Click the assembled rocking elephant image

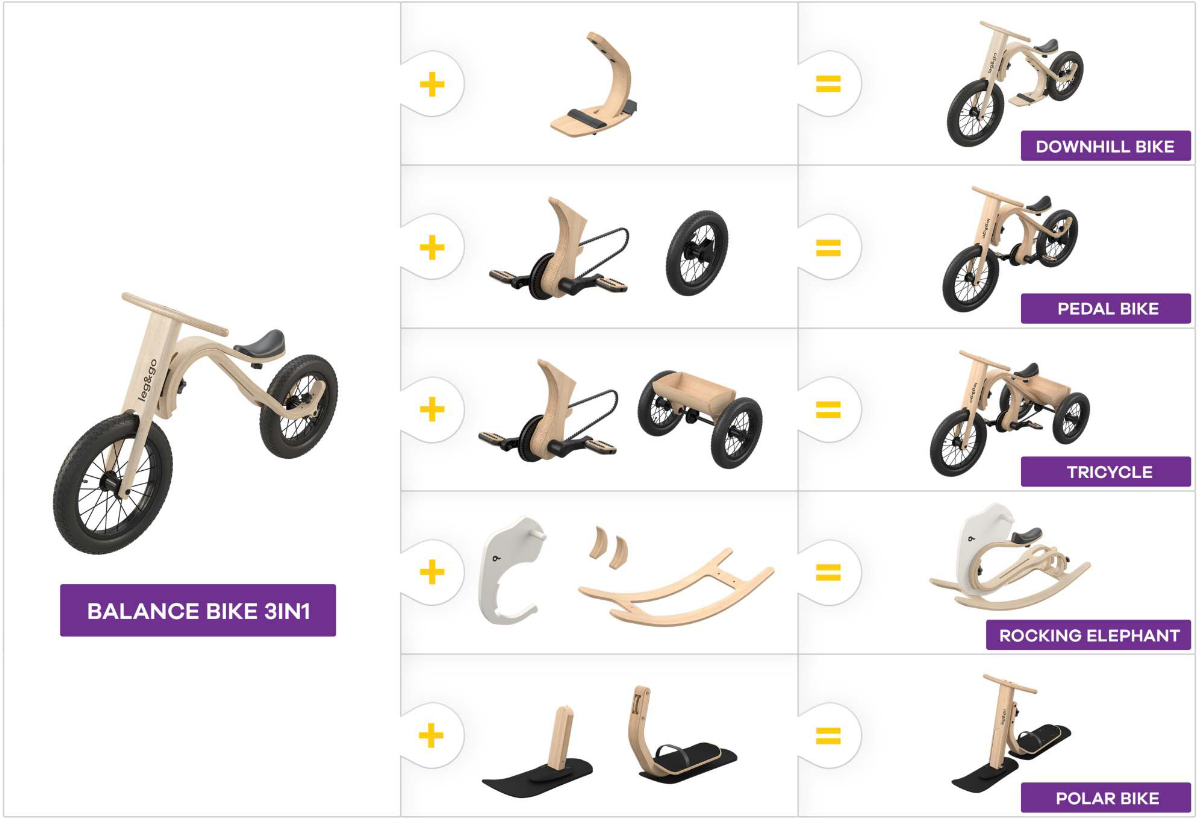(1009, 556)
